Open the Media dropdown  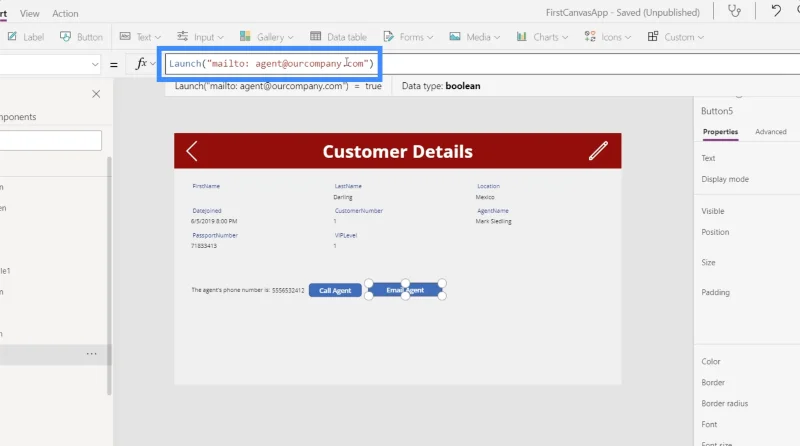click(474, 37)
